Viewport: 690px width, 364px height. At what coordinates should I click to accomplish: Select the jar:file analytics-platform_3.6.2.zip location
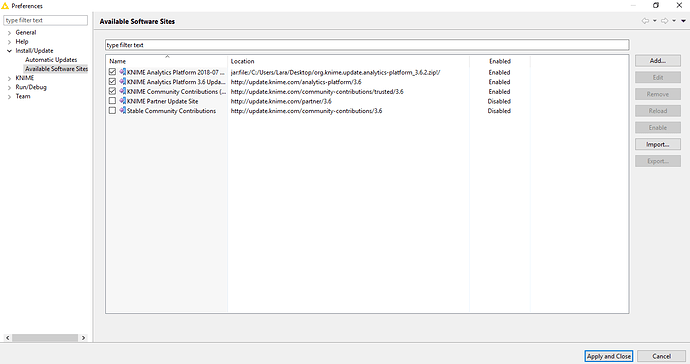(335, 72)
